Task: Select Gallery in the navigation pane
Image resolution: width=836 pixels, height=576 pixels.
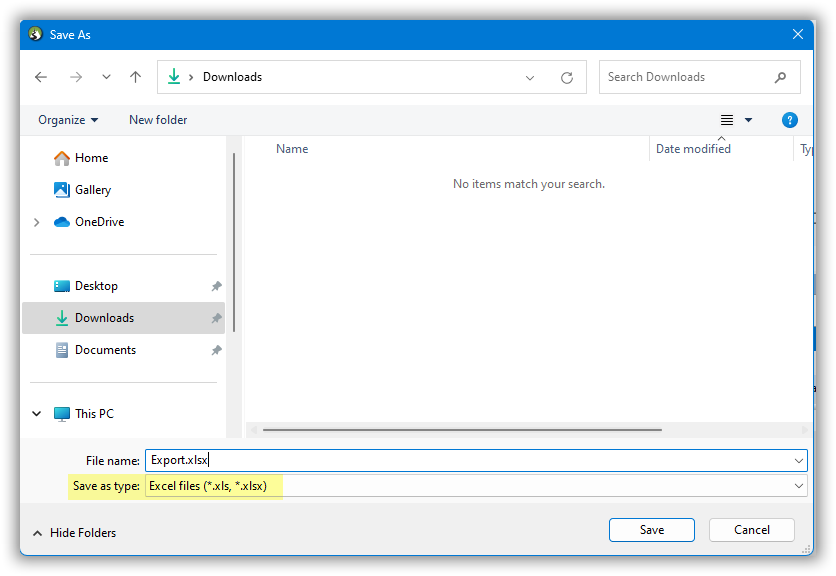Action: pyautogui.click(x=92, y=190)
